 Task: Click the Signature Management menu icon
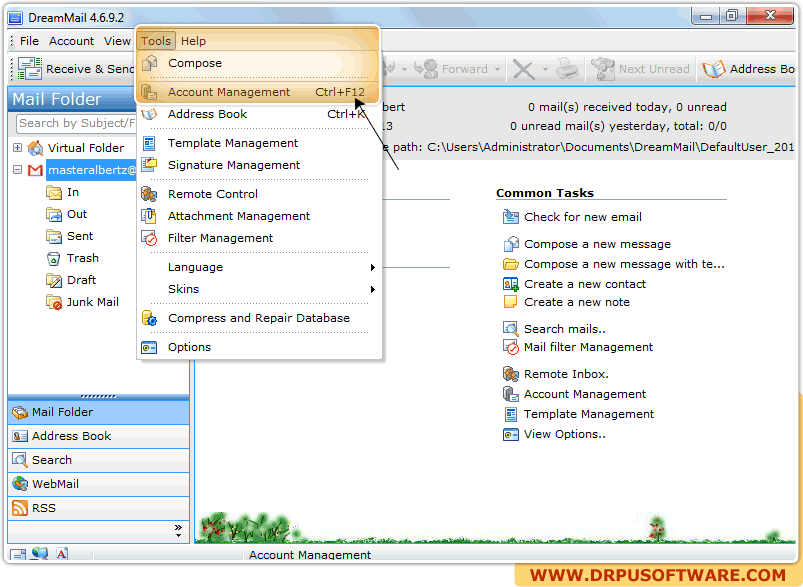149,165
